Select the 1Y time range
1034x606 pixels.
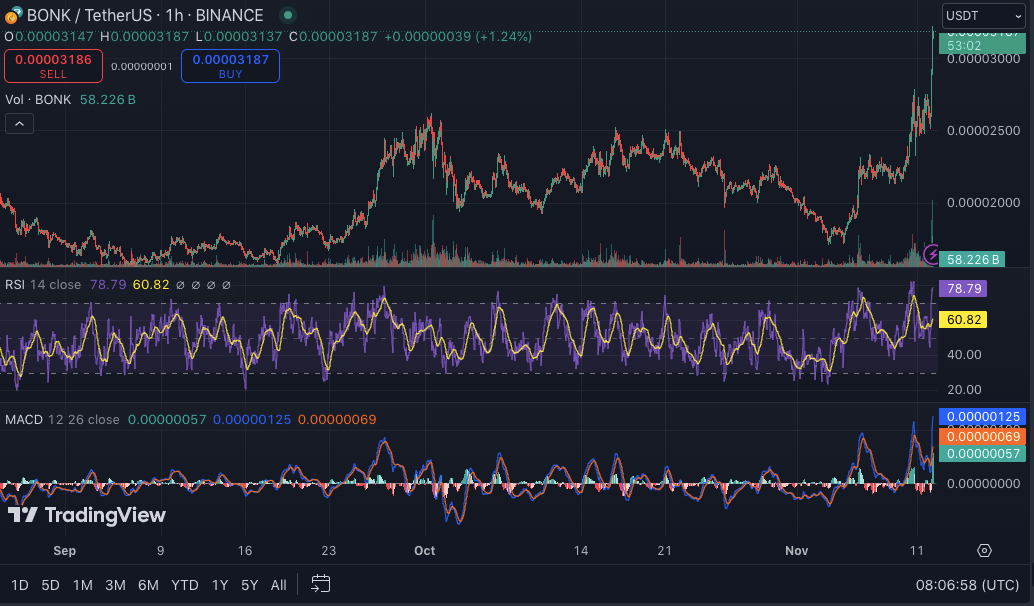point(220,585)
